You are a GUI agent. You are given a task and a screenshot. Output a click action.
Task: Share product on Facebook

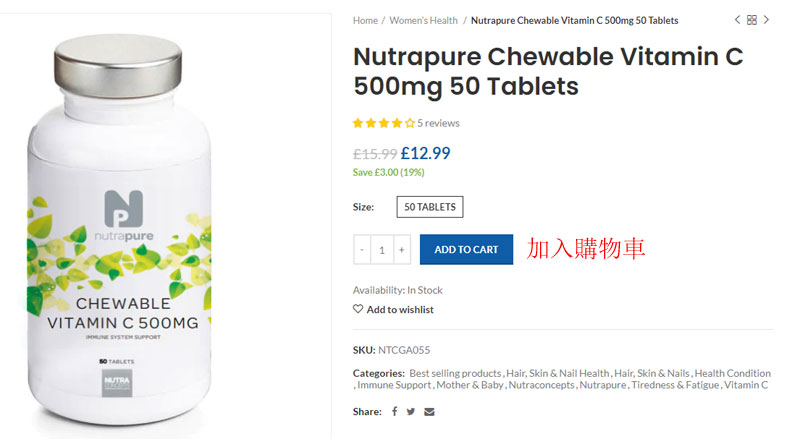tap(394, 411)
